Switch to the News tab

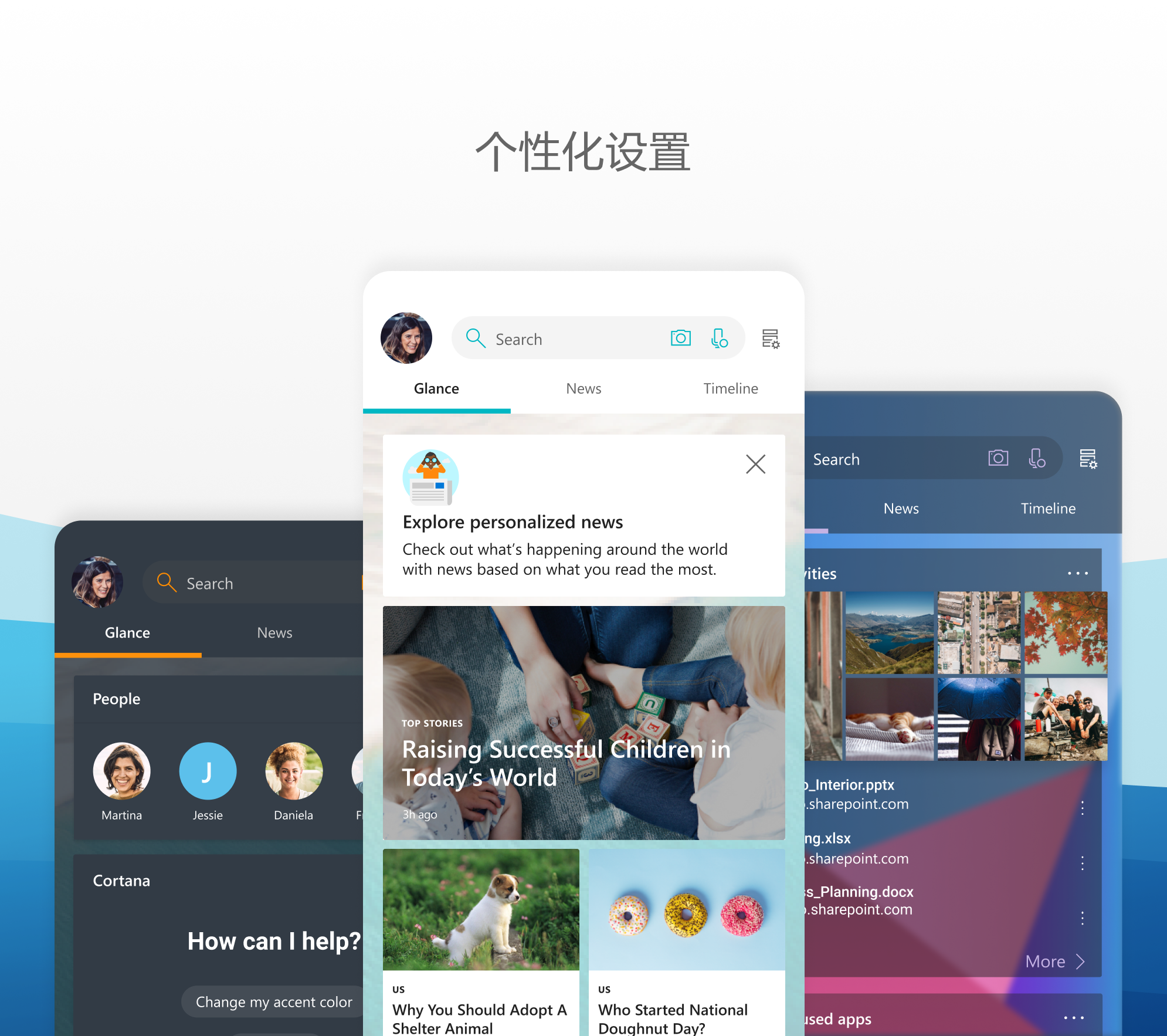pyautogui.click(x=583, y=388)
